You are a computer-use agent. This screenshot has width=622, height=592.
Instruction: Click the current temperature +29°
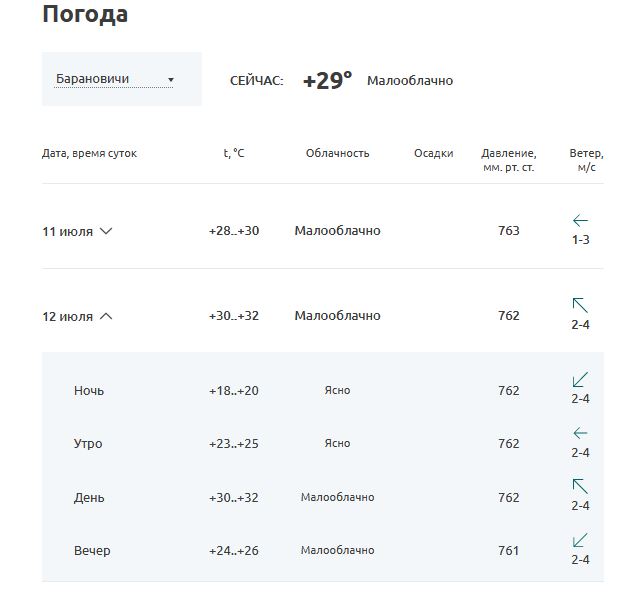pyautogui.click(x=327, y=81)
